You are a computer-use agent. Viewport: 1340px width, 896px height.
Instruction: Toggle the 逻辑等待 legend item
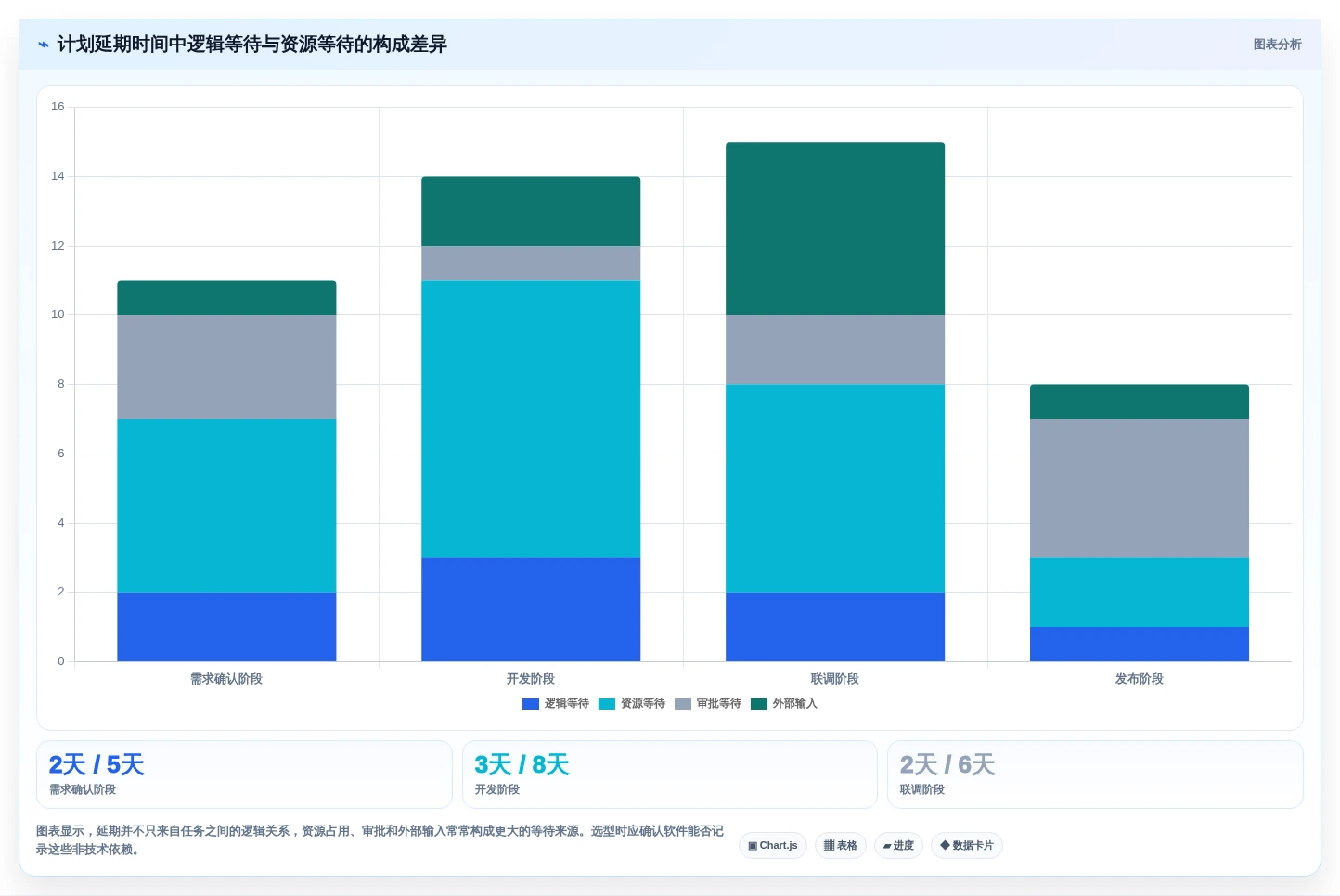click(x=556, y=704)
